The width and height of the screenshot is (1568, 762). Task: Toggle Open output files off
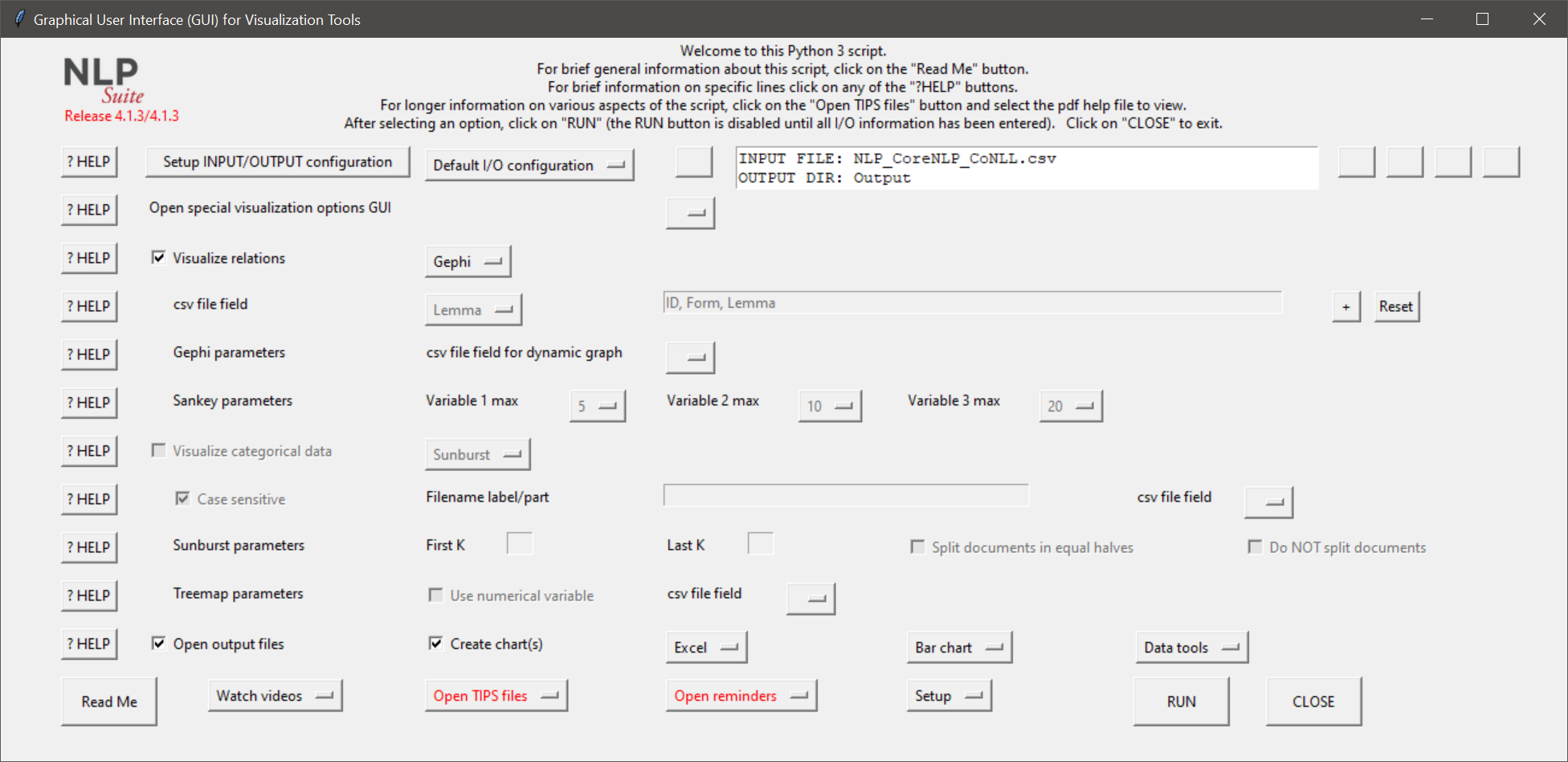click(158, 643)
